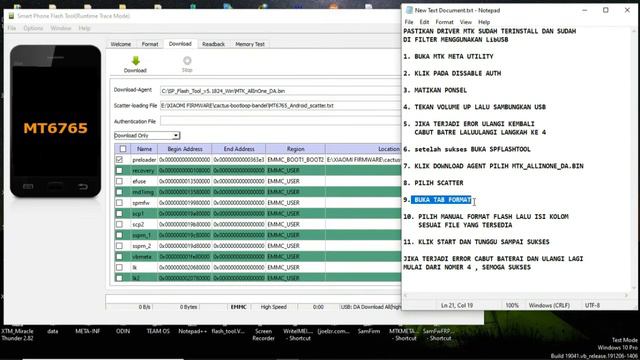Click the 'BUKA MTK META UTILITY' line
This screenshot has height=360, width=640.
coord(448,56)
